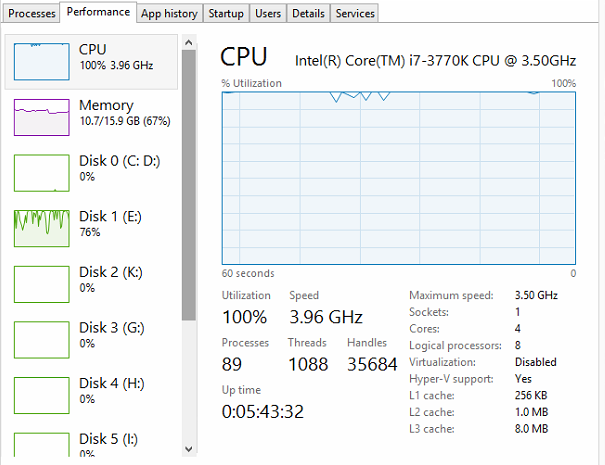The width and height of the screenshot is (605, 465).
Task: Switch to the Users tab
Action: [x=268, y=13]
